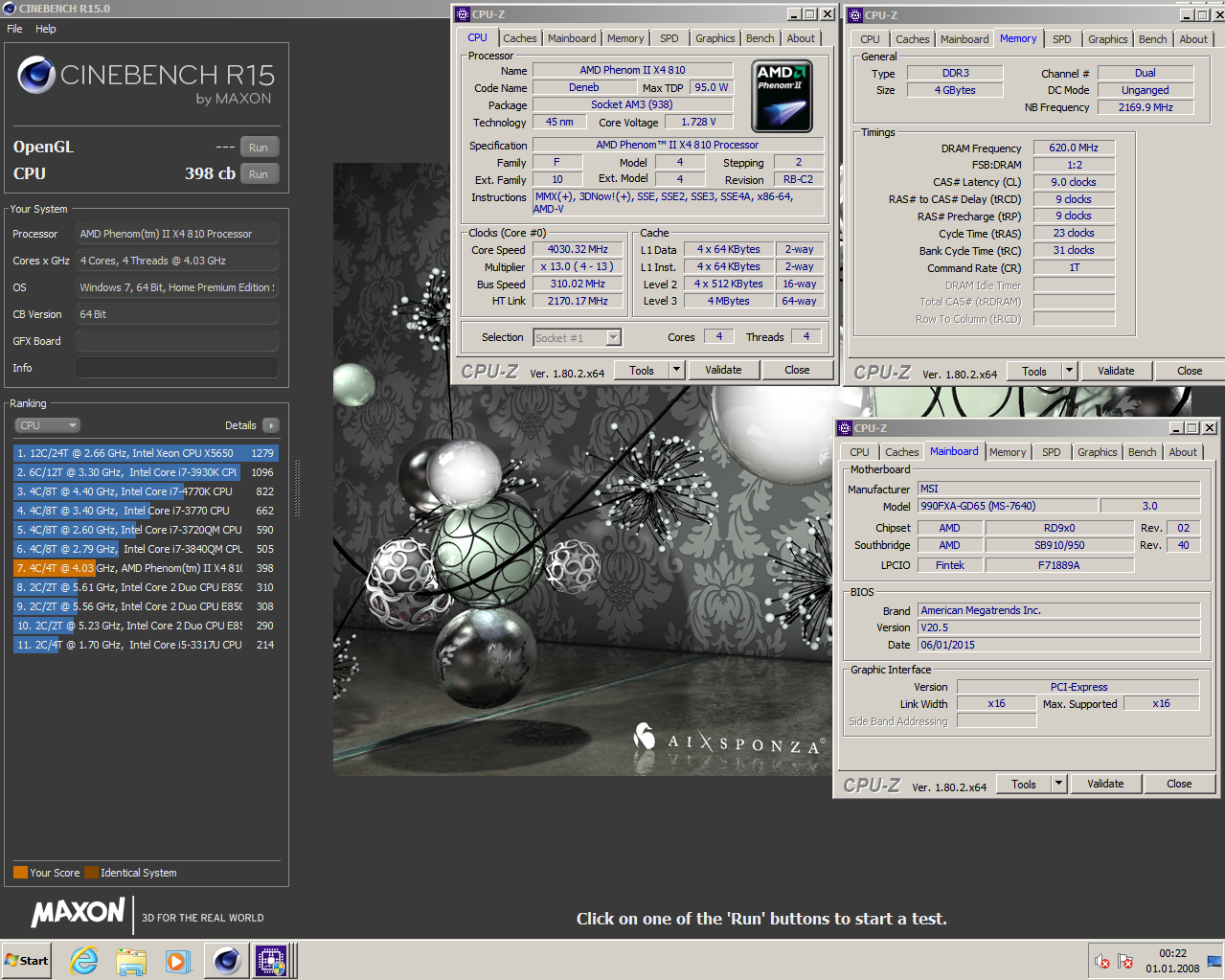Select CPU-Z chip icon in taskbar
The height and width of the screenshot is (980, 1225).
(271, 960)
